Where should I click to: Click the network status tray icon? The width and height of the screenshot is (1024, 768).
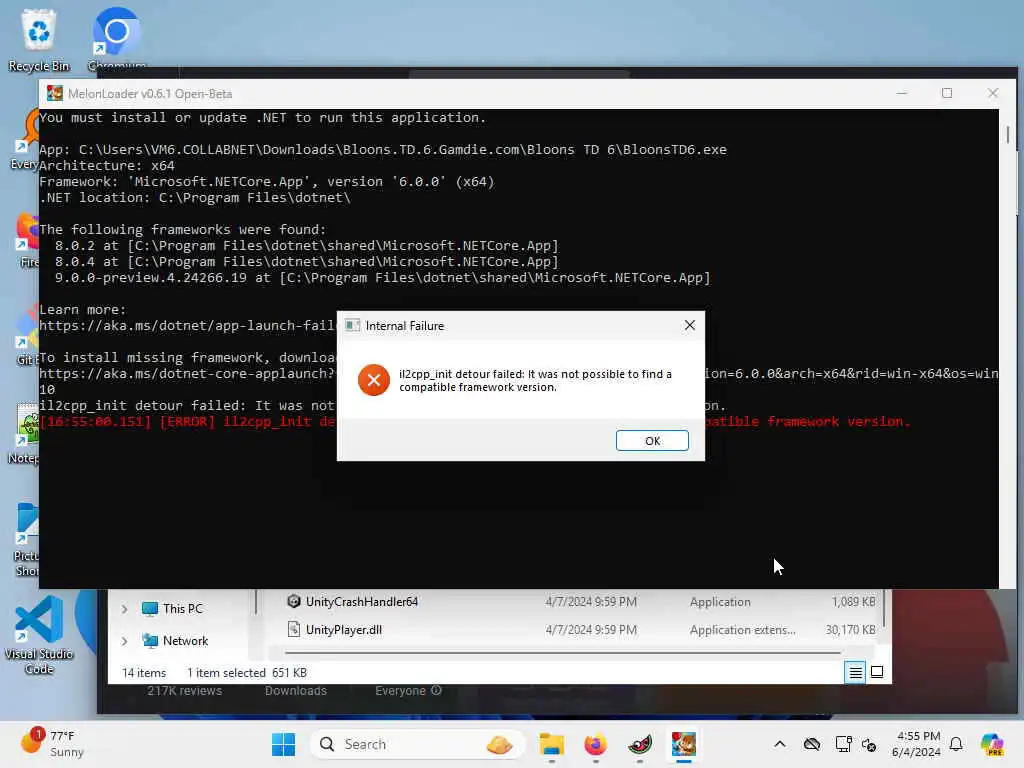click(869, 744)
